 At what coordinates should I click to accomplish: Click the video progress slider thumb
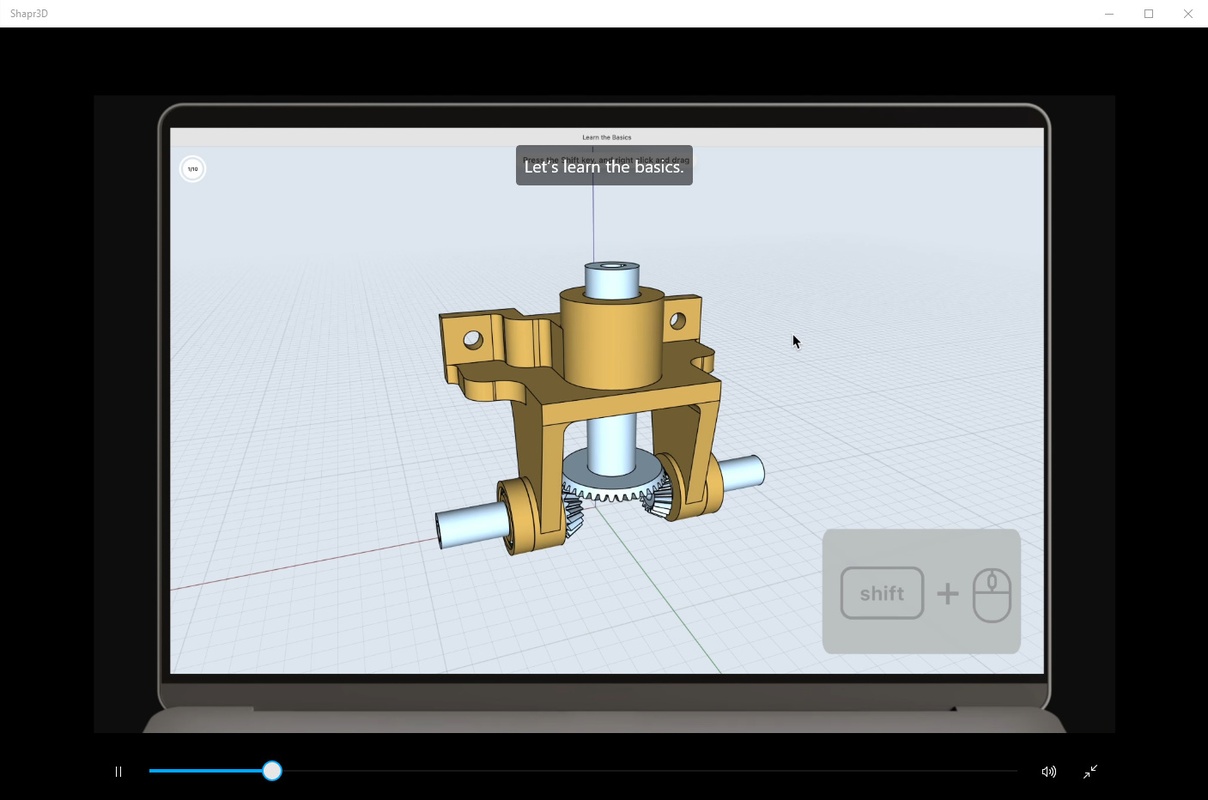(x=272, y=771)
